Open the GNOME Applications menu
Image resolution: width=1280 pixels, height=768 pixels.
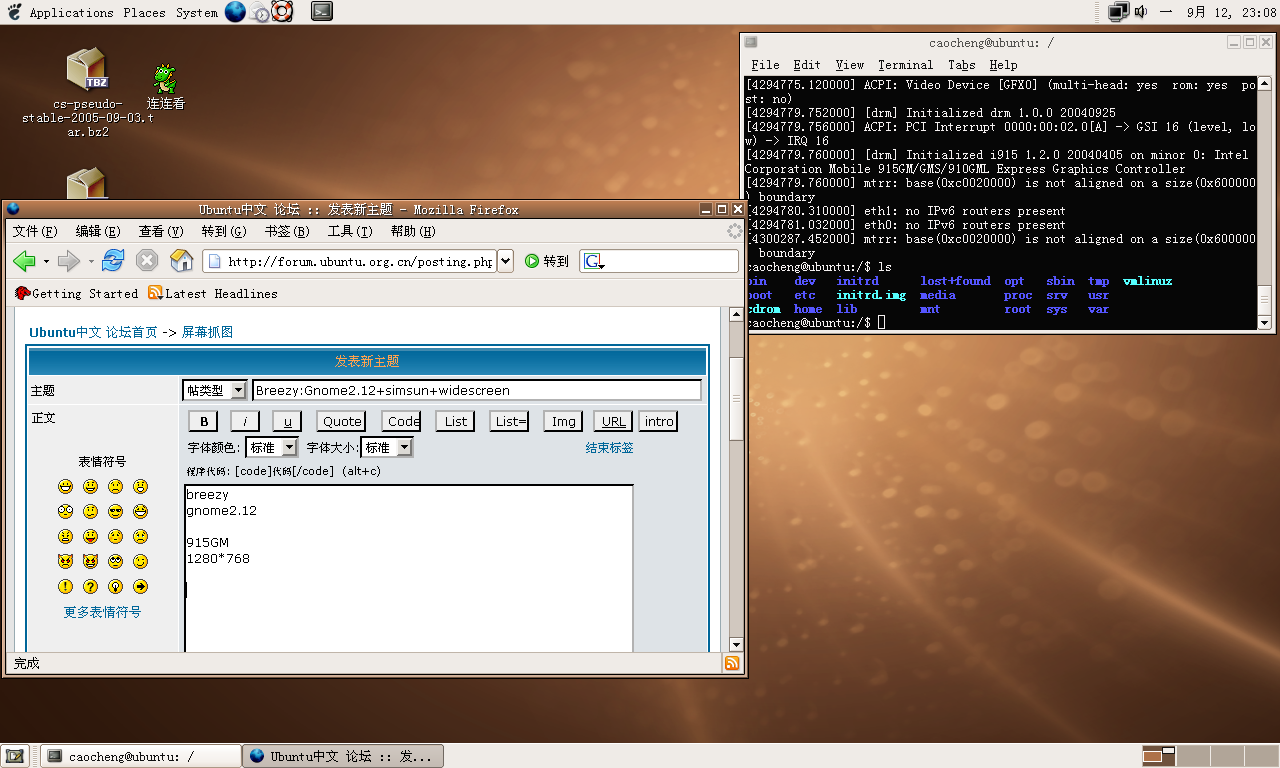coord(71,13)
